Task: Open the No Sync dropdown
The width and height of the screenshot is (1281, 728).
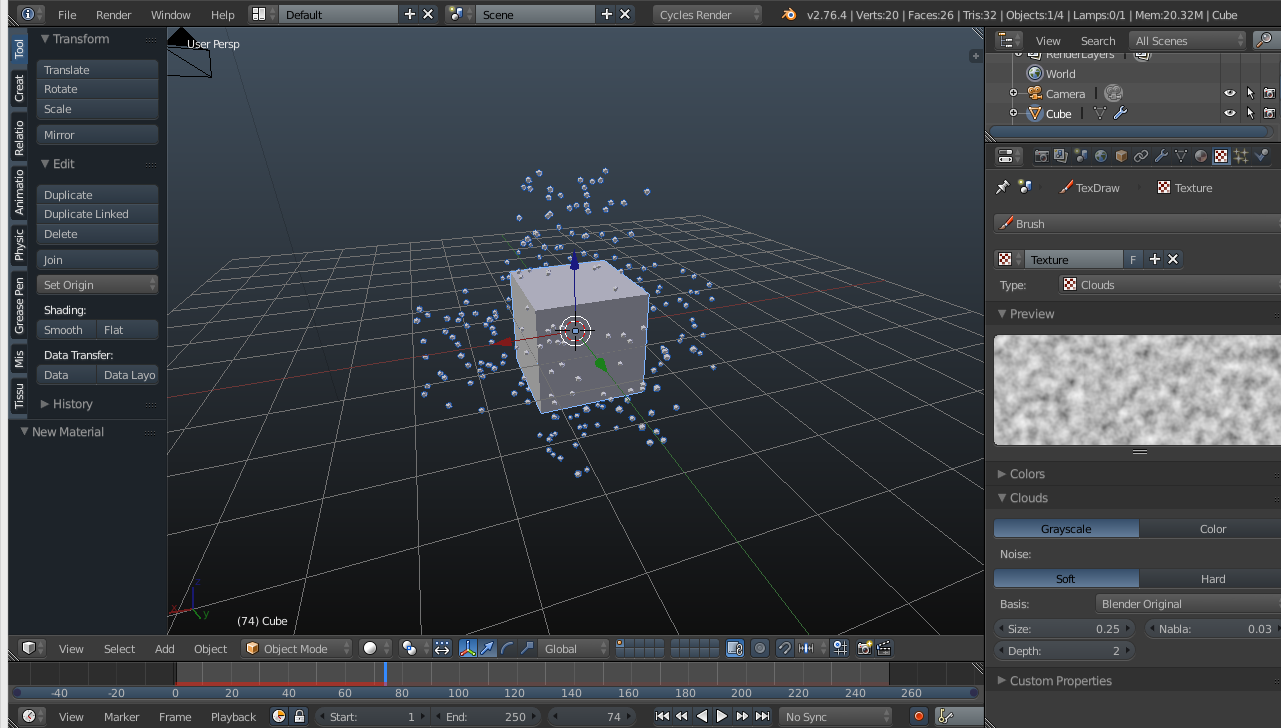Action: [836, 716]
